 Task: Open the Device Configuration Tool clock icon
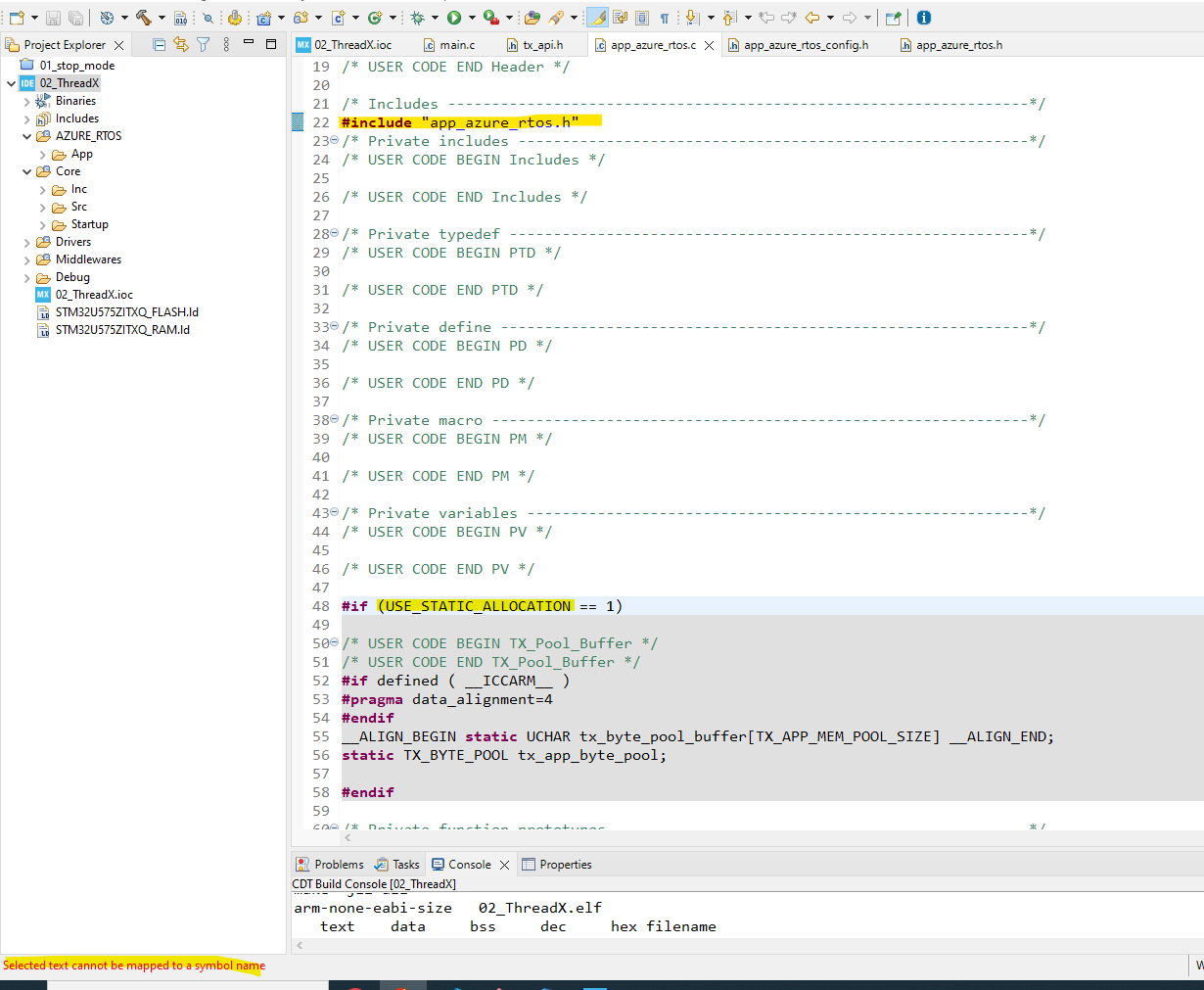(x=106, y=18)
